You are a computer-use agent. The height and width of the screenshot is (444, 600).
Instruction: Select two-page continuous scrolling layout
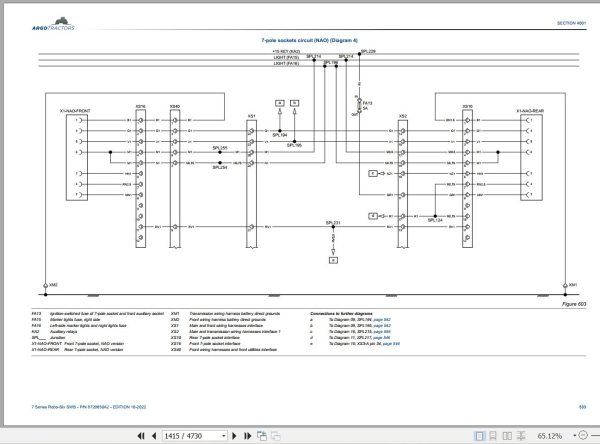click(x=521, y=436)
